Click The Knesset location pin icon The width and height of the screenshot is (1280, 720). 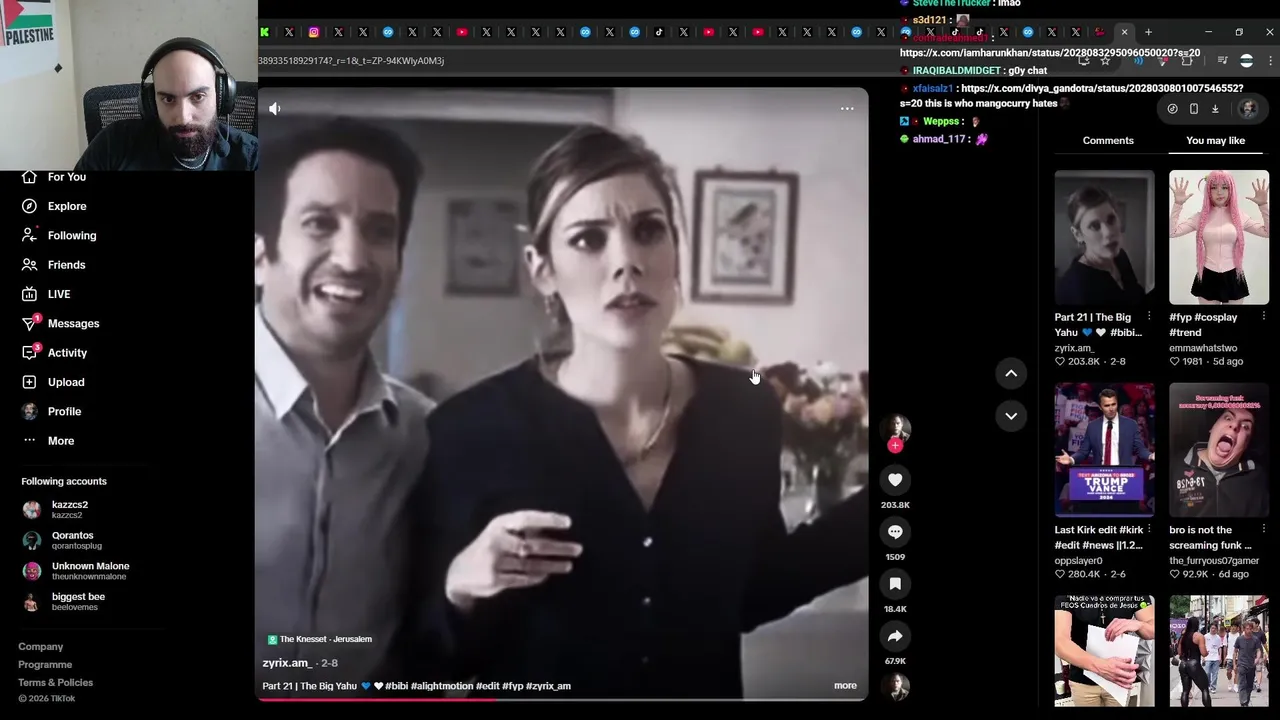click(x=272, y=639)
